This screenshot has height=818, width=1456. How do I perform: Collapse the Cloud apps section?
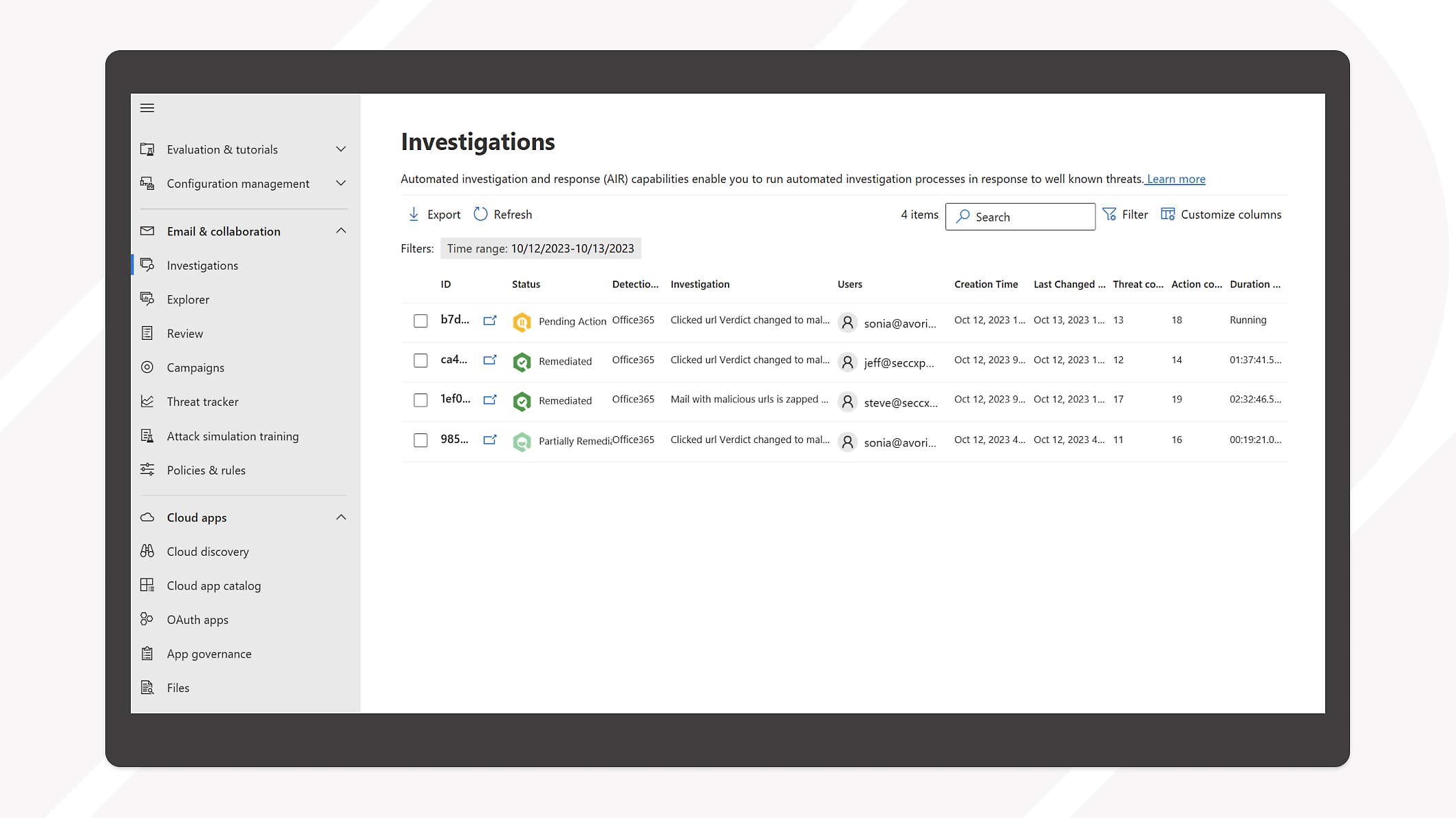[341, 517]
